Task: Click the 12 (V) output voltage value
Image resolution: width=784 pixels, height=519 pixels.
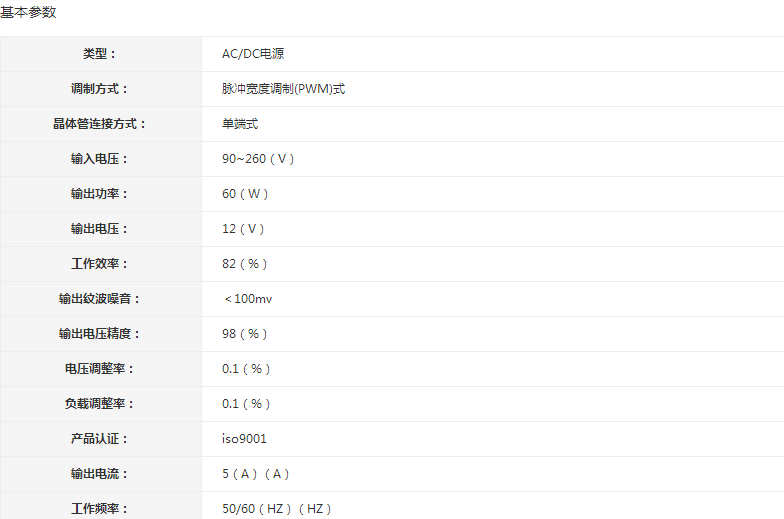Action: 243,229
